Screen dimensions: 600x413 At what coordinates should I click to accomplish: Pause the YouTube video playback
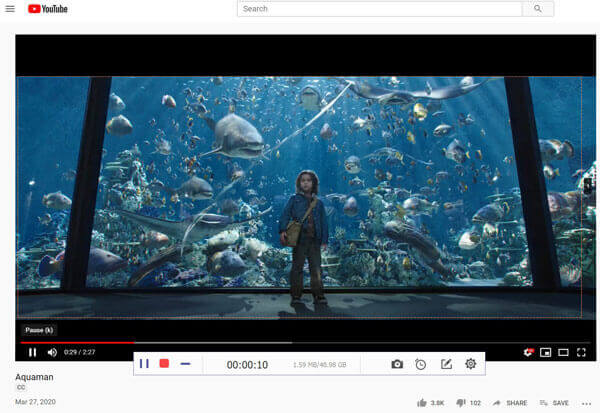tap(33, 352)
